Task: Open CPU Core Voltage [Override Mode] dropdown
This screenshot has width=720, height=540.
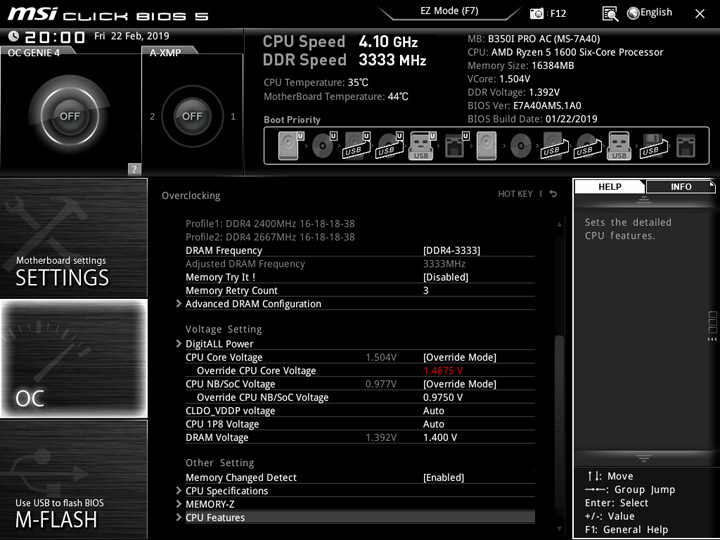Action: (x=460, y=357)
